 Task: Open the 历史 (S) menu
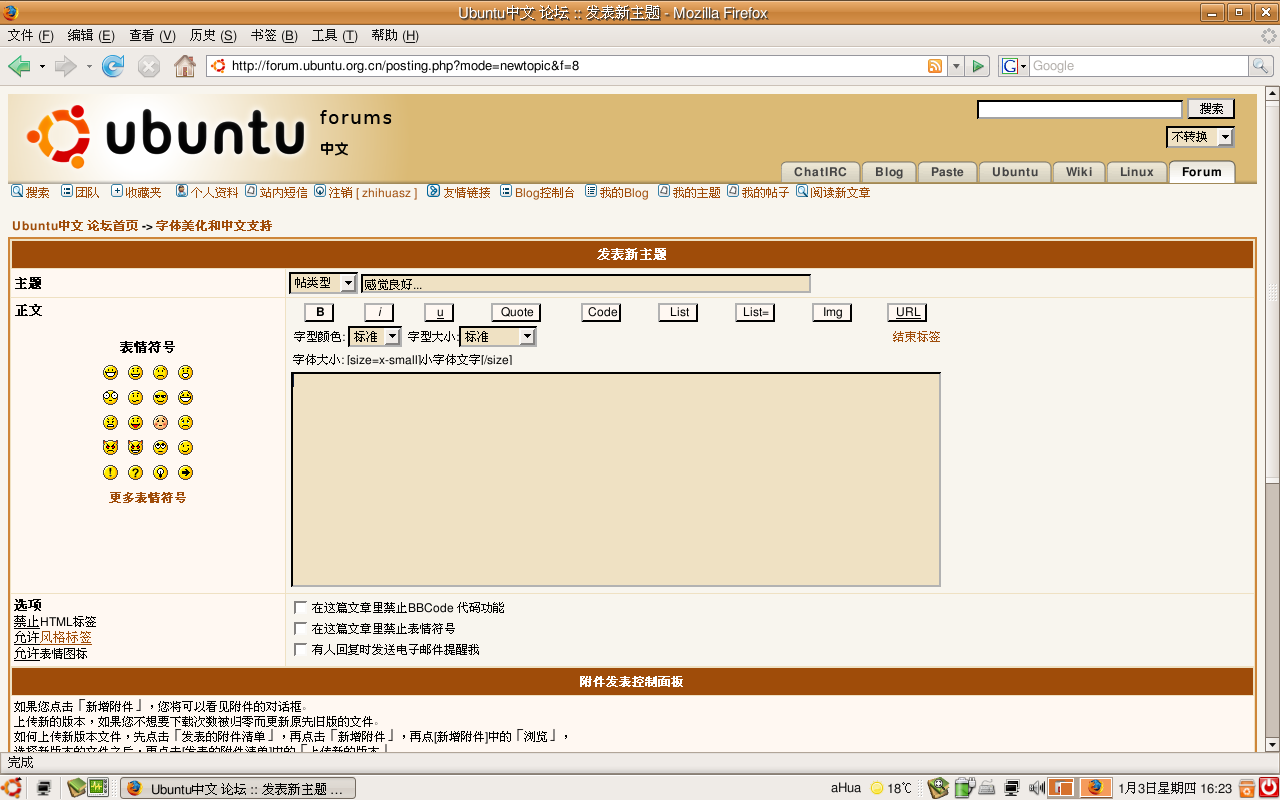click(x=213, y=35)
